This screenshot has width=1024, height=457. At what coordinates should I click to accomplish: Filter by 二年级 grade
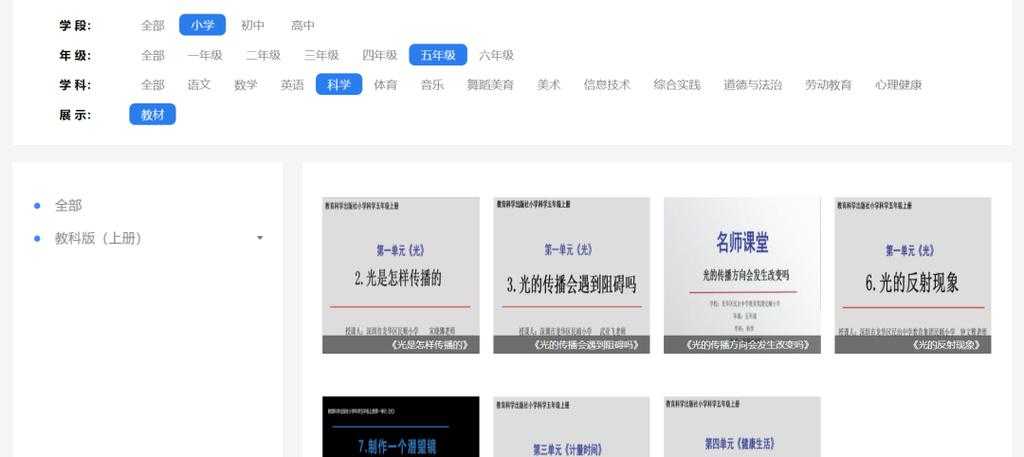coord(263,55)
